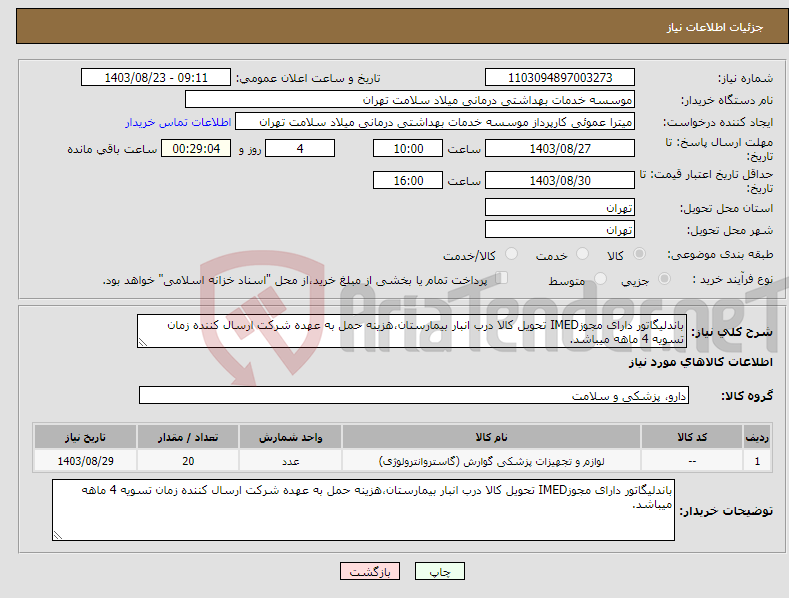Click the resize handle of شرح کلی نیاز textarea
The width and height of the screenshot is (789, 598).
[x=143, y=342]
